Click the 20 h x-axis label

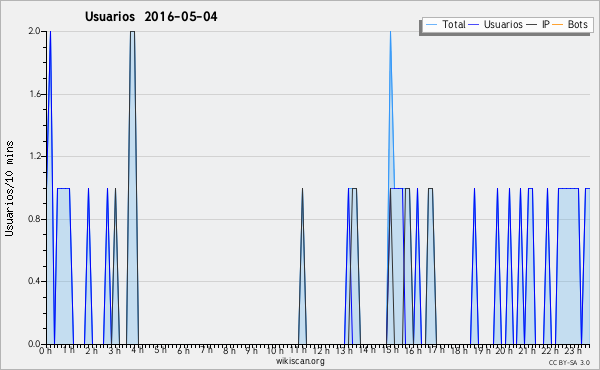[x=505, y=351]
